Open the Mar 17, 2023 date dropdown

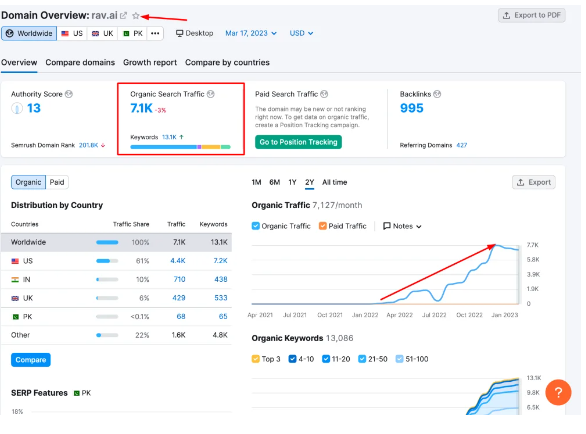coord(251,33)
